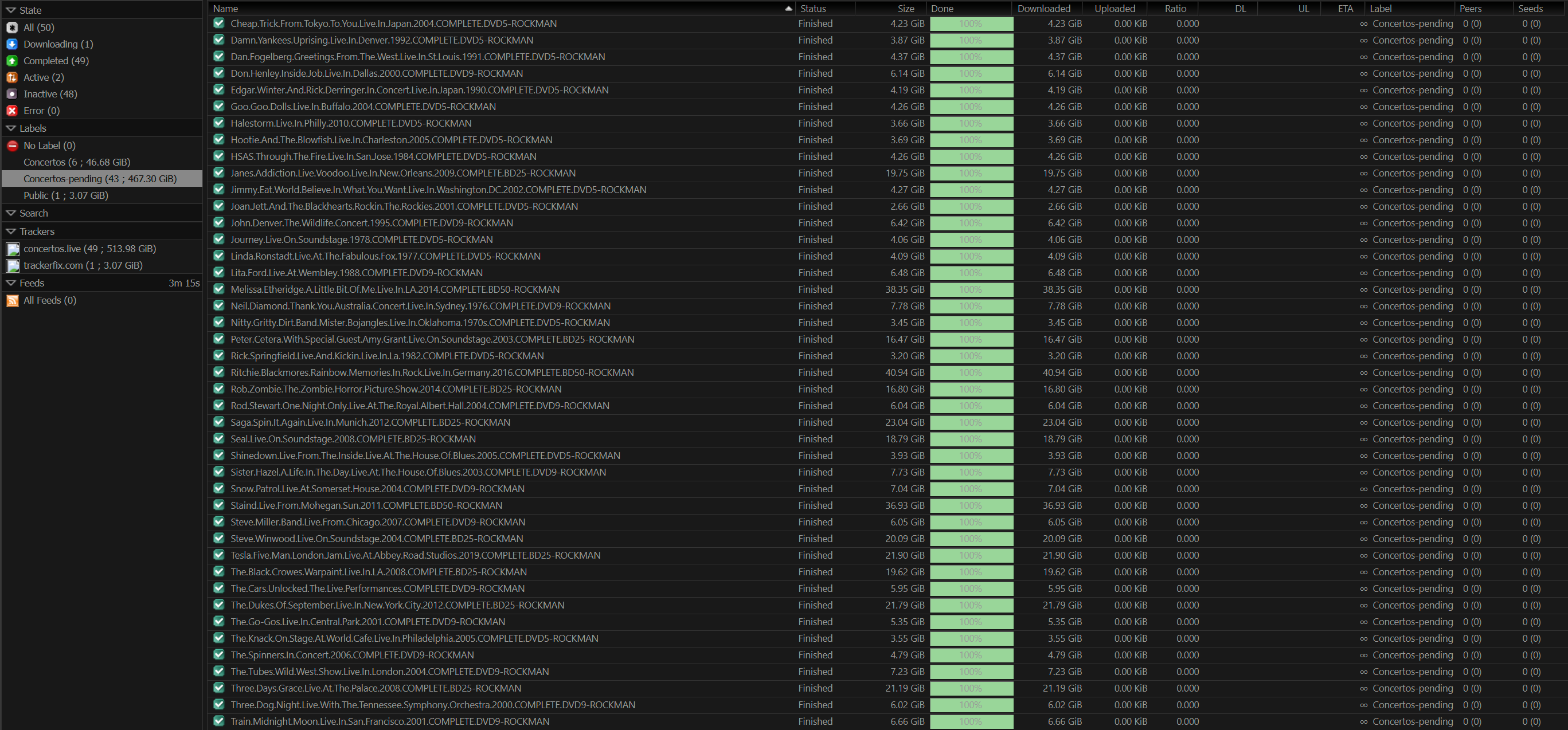
Task: Click the Inactive (48) icon
Action: click(11, 93)
